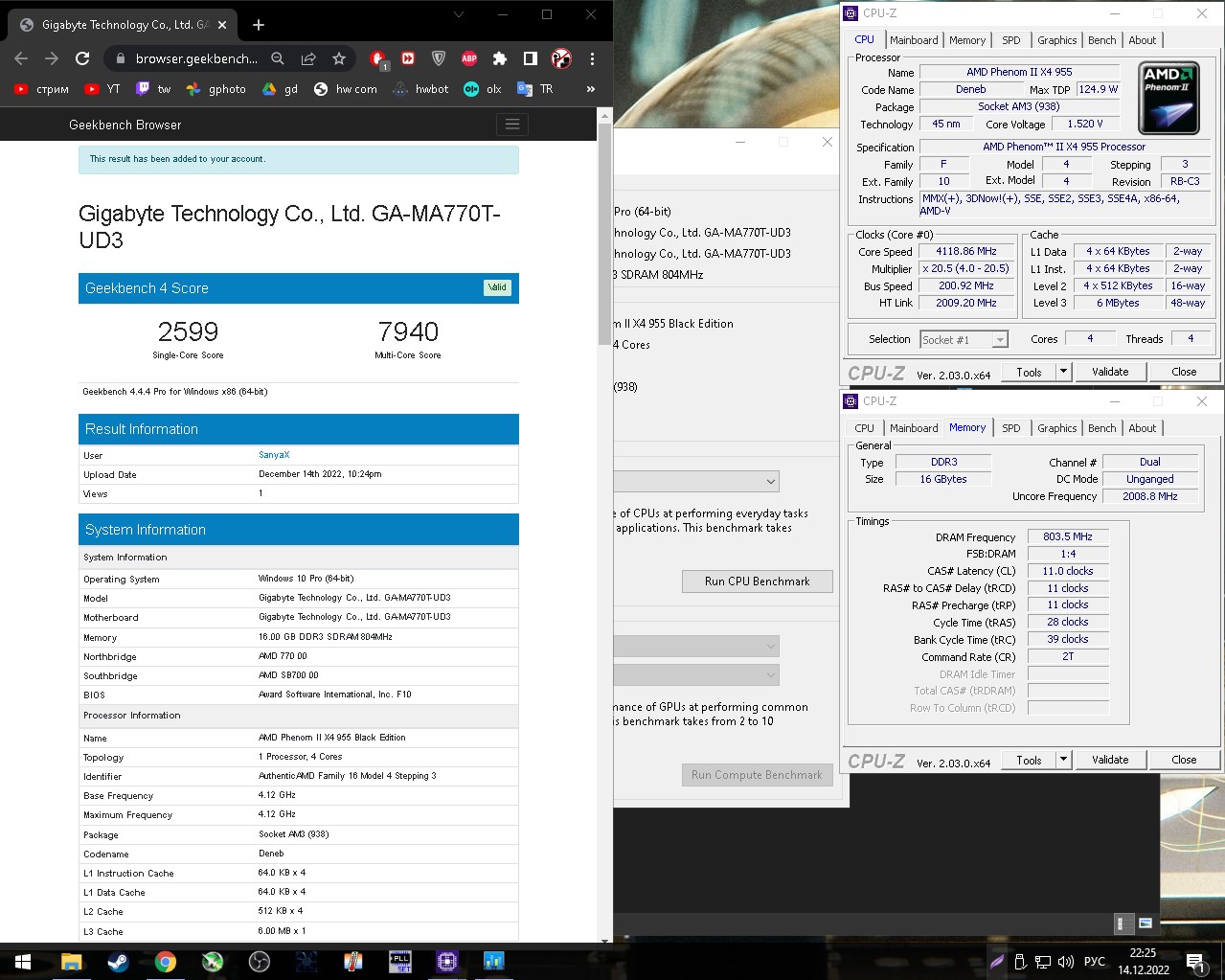Open new Chrome tab with plus
This screenshot has width=1225, height=980.
coord(259,25)
